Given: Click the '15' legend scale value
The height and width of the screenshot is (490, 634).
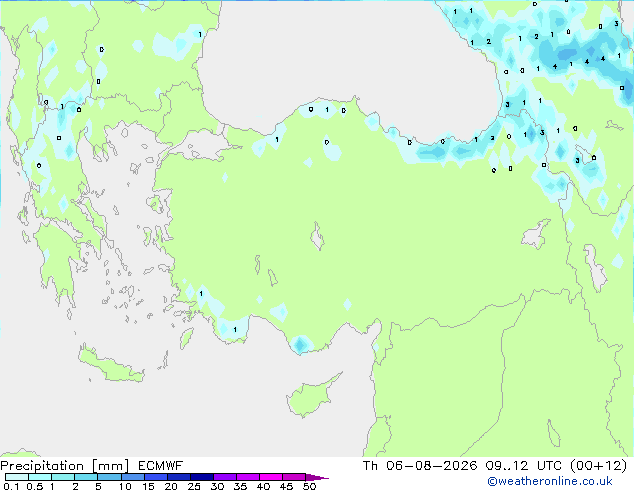Looking at the screenshot, I should (148, 486).
